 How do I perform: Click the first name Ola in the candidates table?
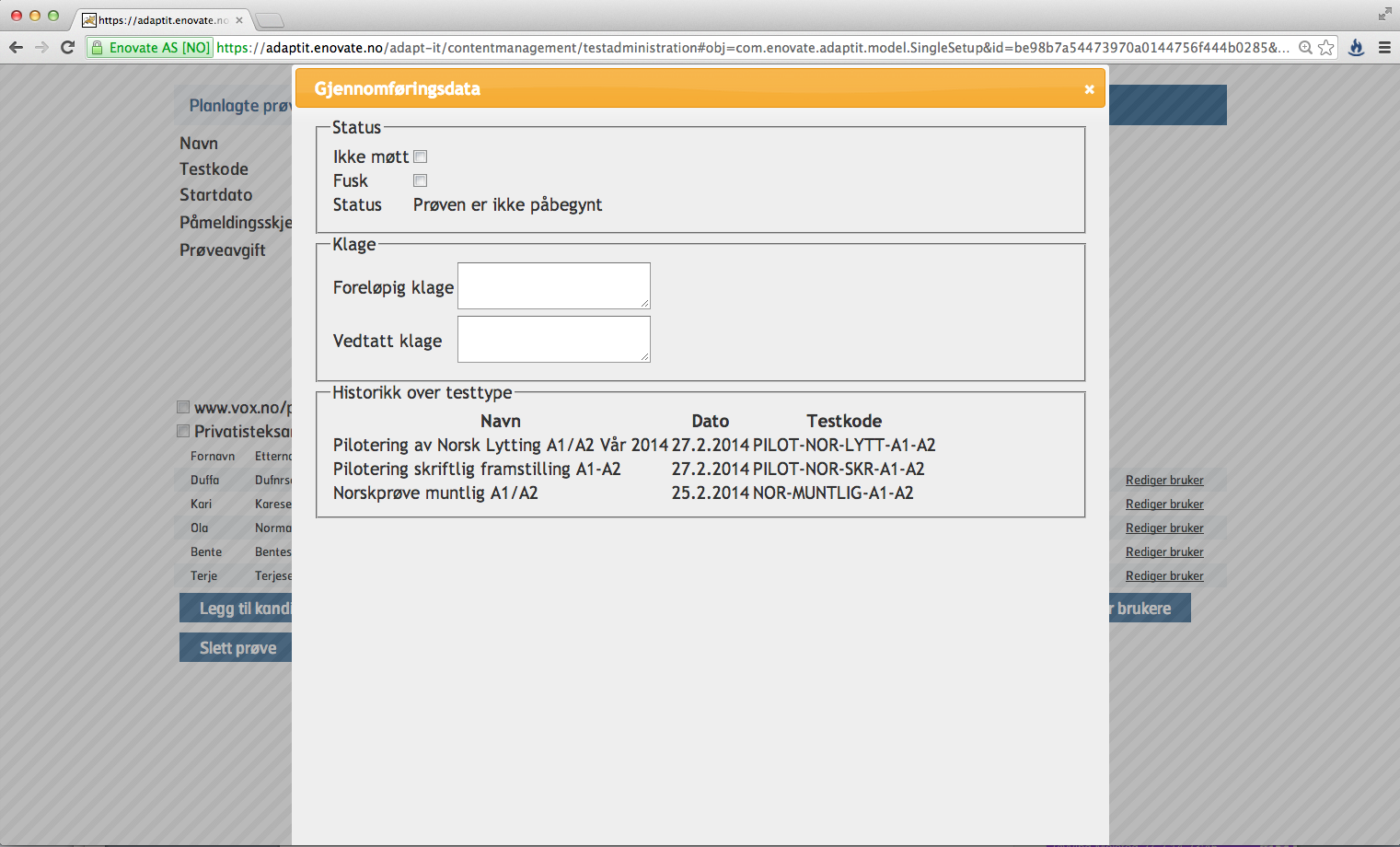(200, 528)
